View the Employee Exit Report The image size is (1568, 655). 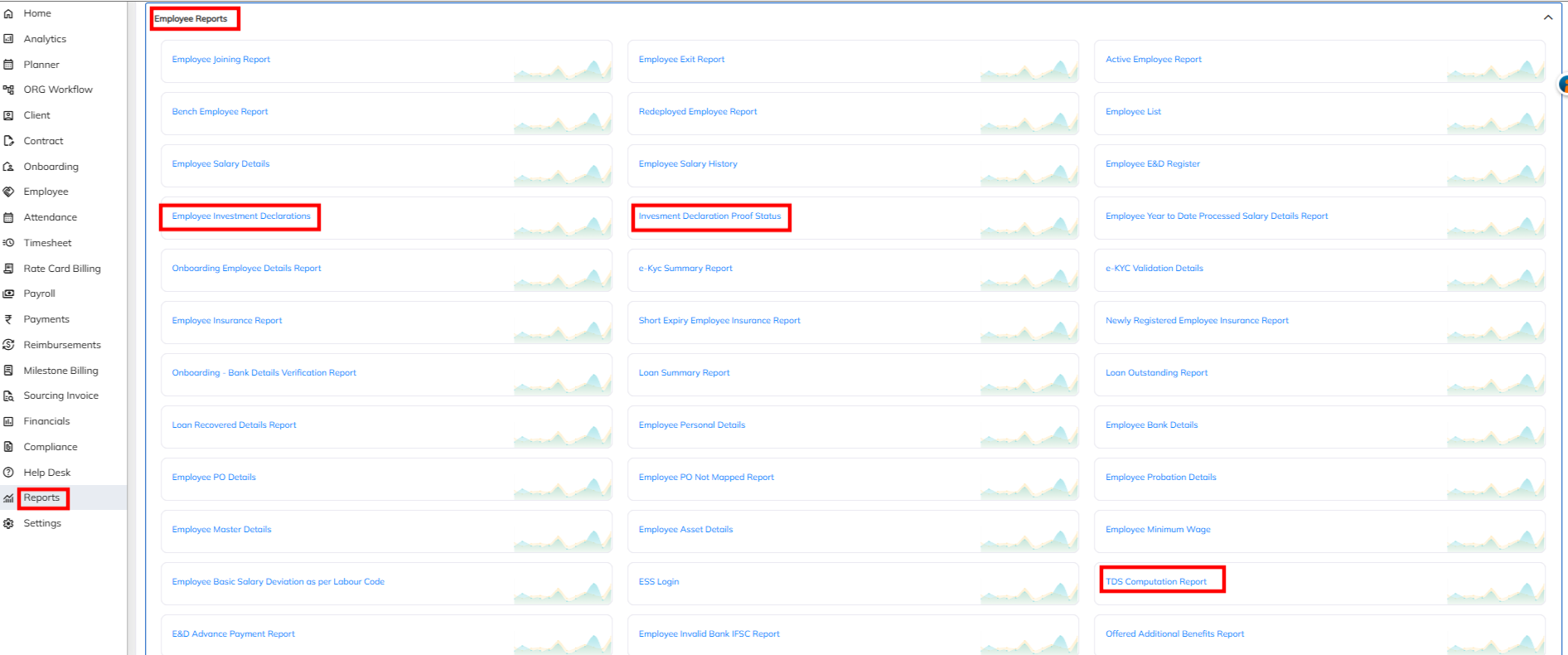pyautogui.click(x=681, y=60)
